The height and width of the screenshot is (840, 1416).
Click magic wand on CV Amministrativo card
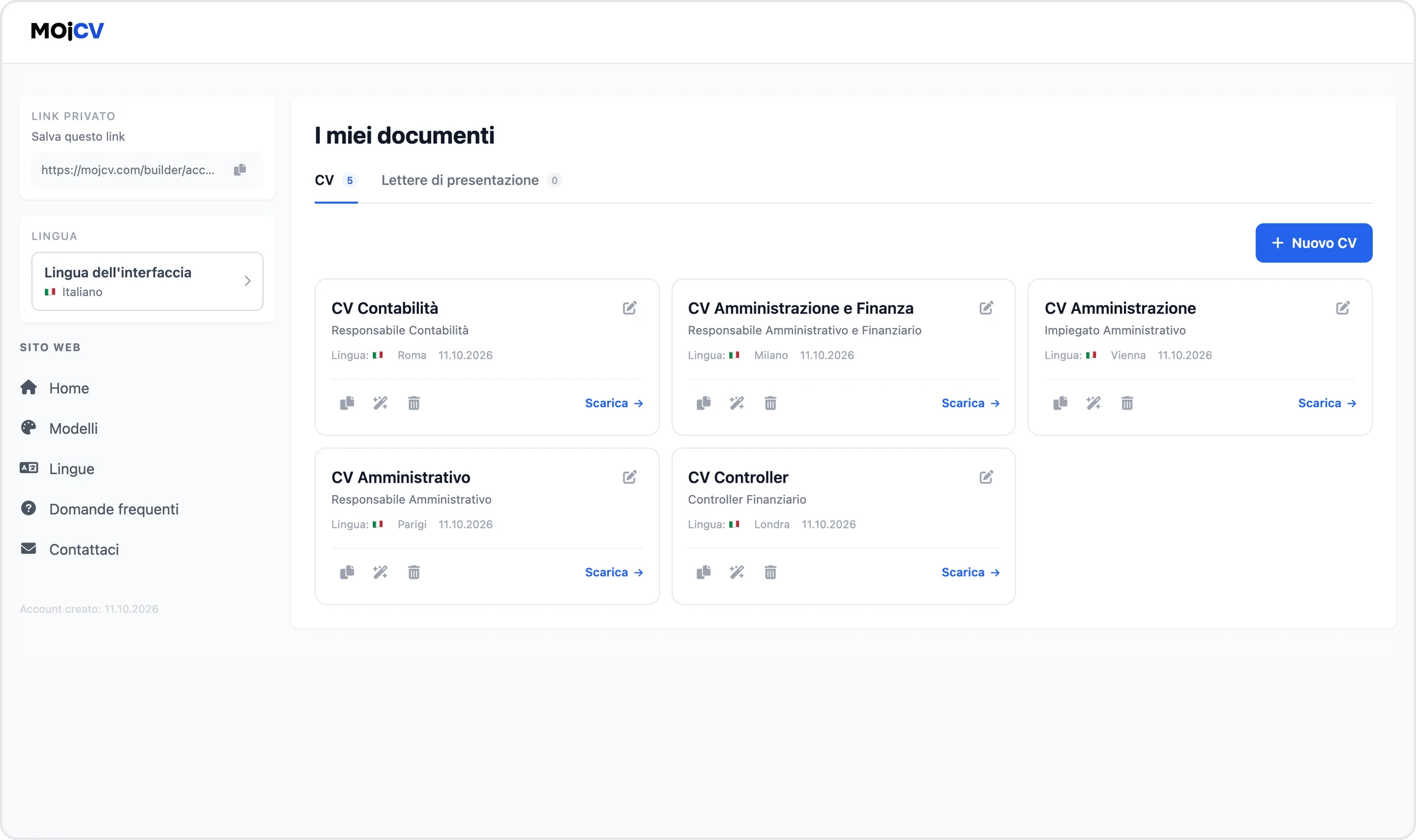(x=381, y=572)
